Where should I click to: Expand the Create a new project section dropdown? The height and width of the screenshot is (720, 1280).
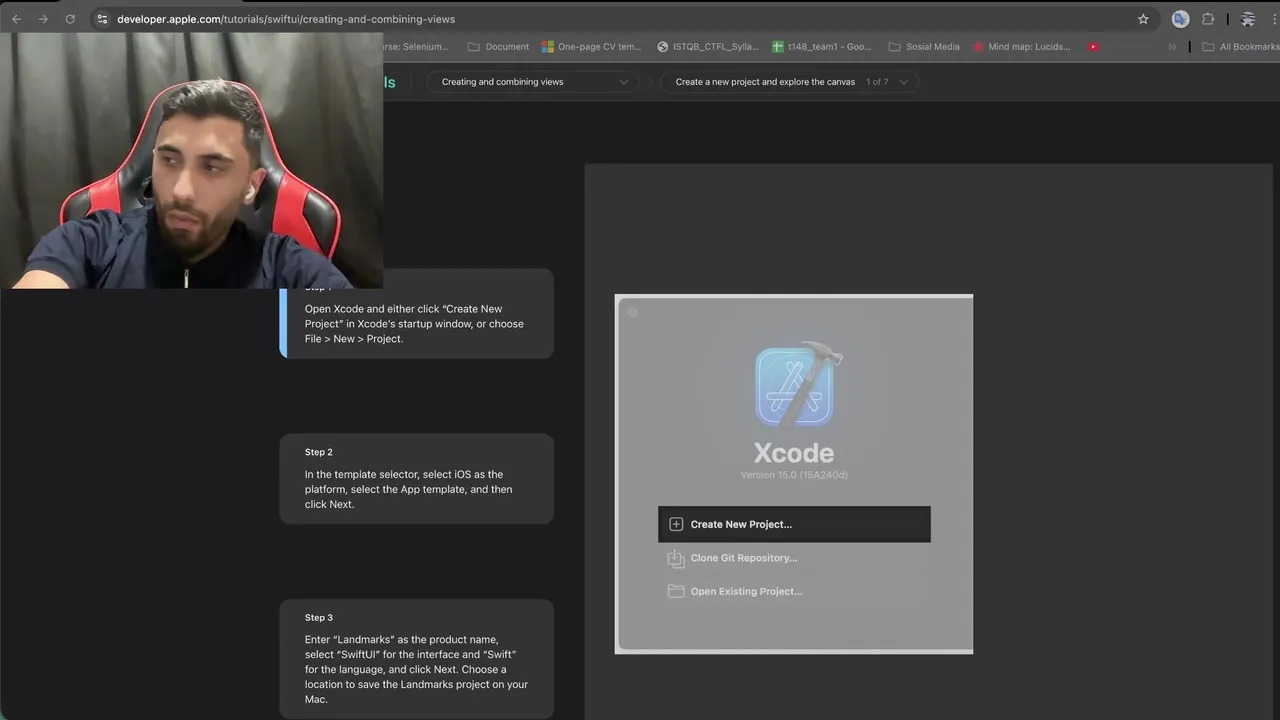[790, 82]
